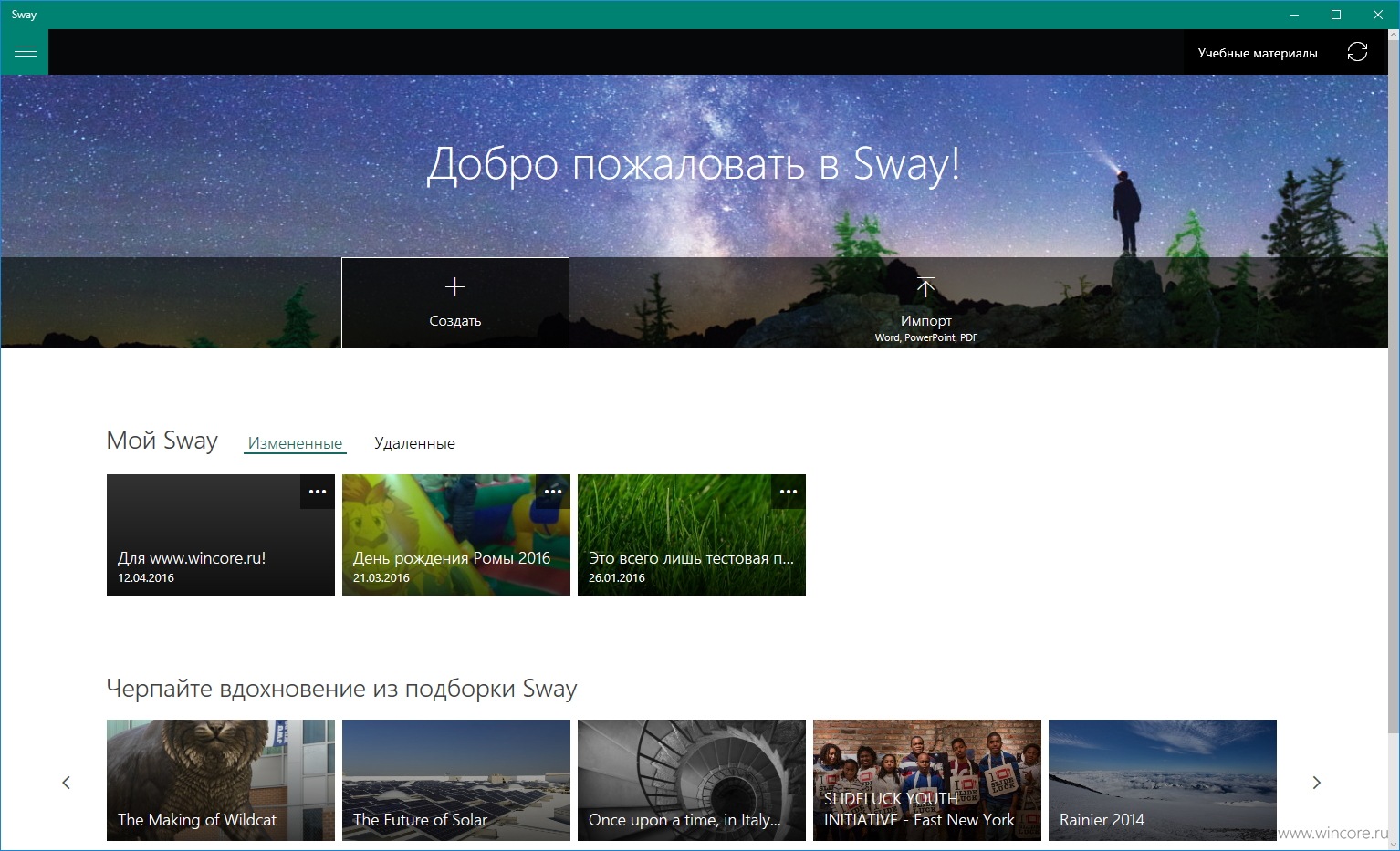
Task: Maximize the Sway window
Action: click(x=1336, y=15)
